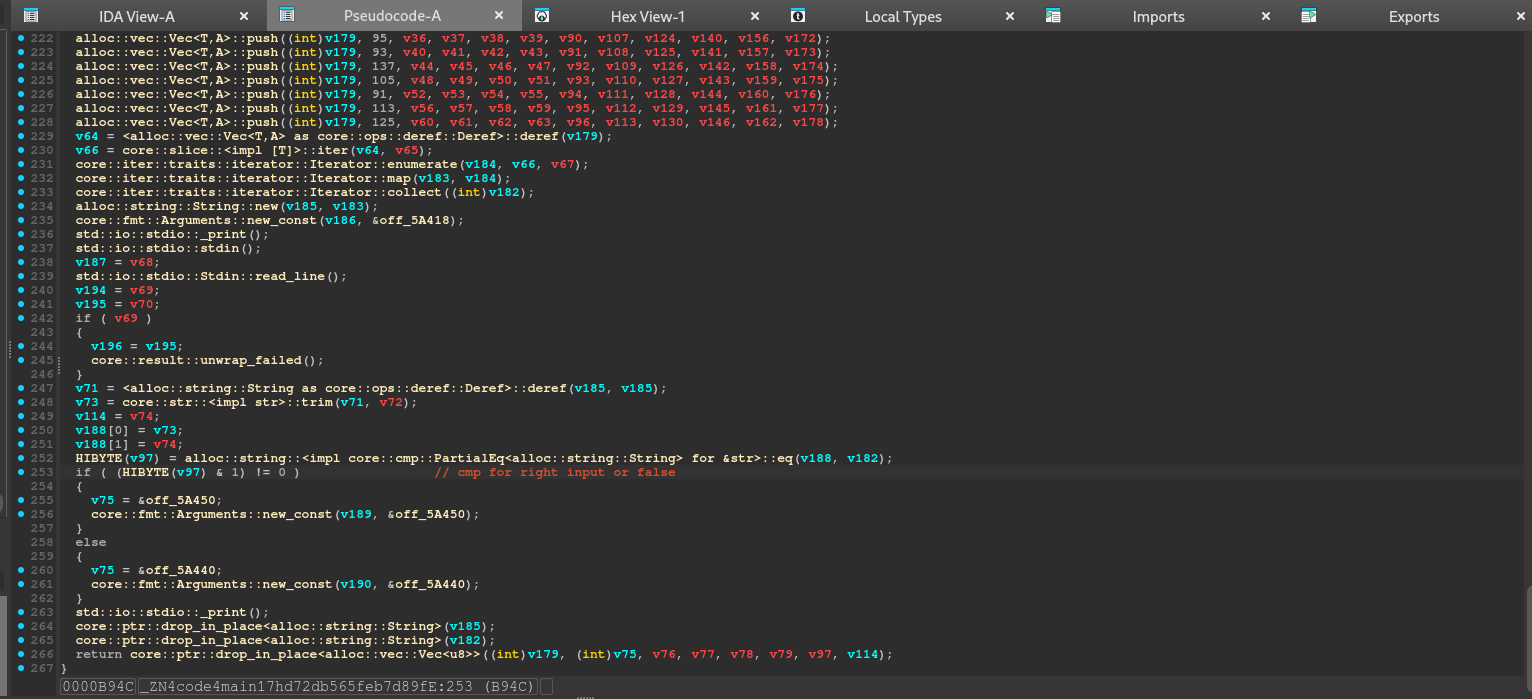Toggle breakpoint dot on line 252

22,458
